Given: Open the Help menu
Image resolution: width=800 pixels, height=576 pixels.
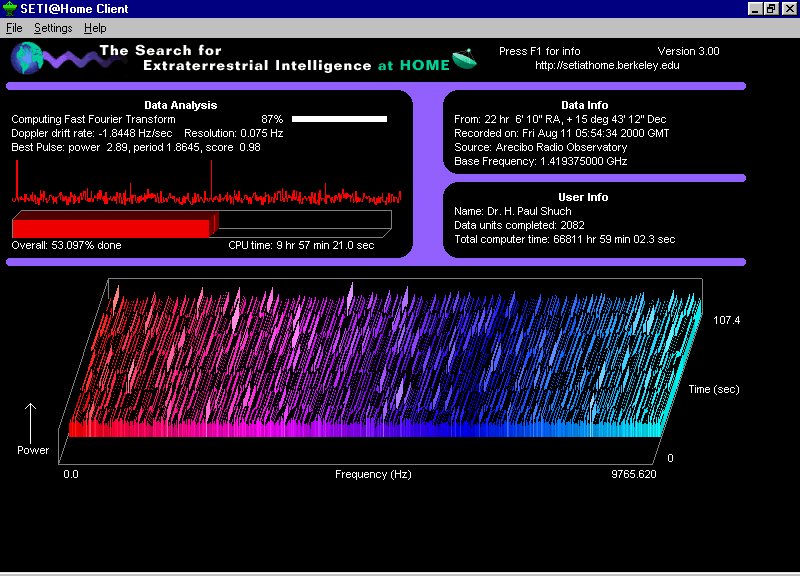Looking at the screenshot, I should click(95, 28).
